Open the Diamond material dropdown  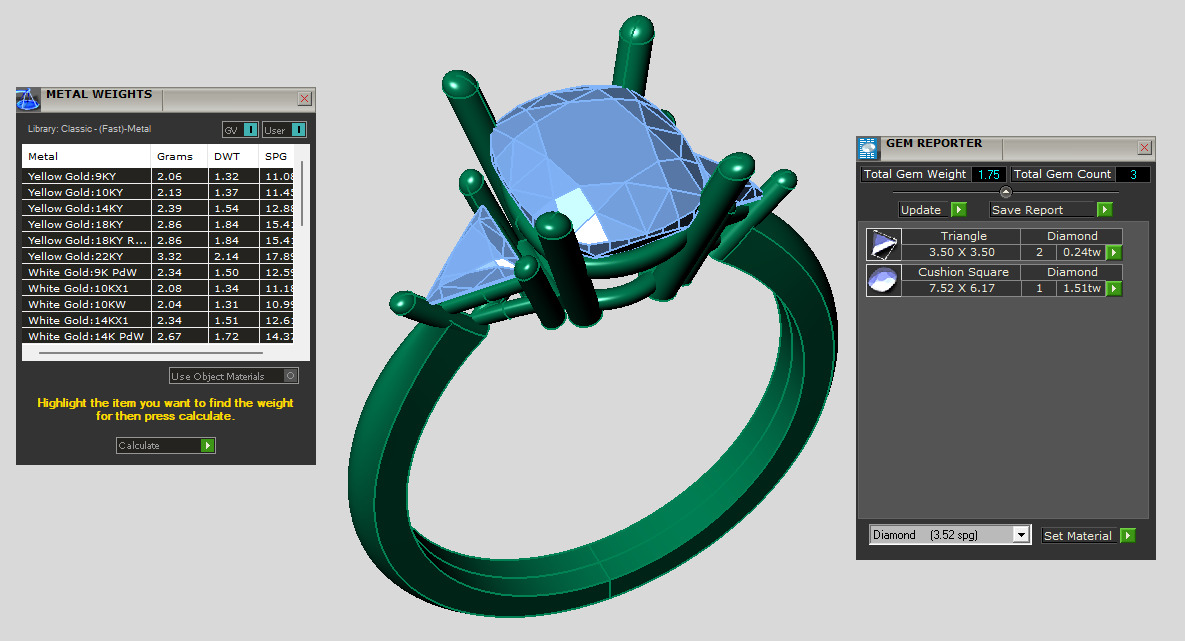tap(1021, 535)
